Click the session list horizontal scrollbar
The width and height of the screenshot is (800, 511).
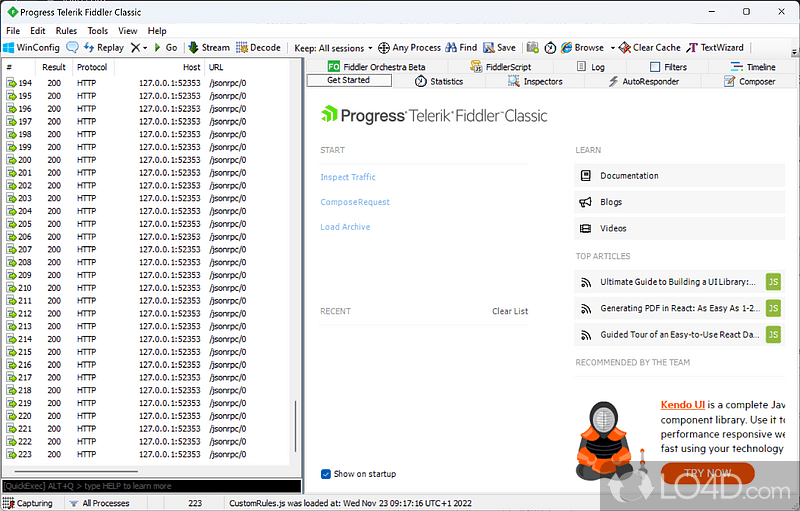point(76,471)
